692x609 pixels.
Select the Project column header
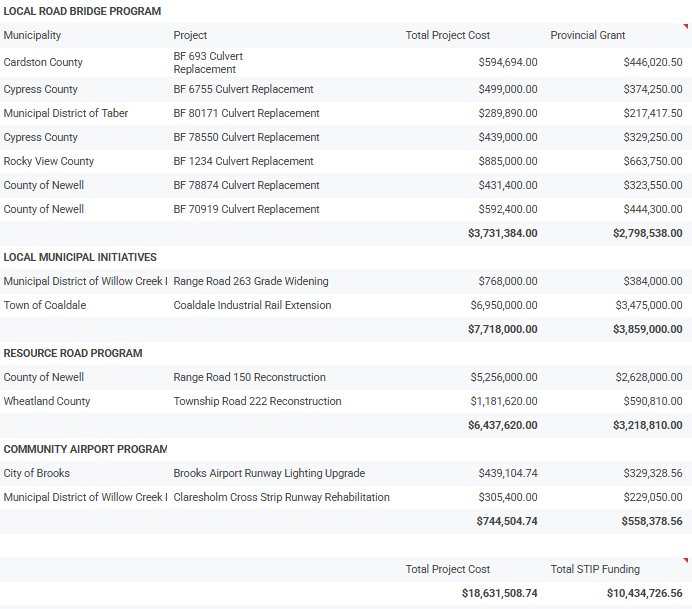[x=190, y=35]
